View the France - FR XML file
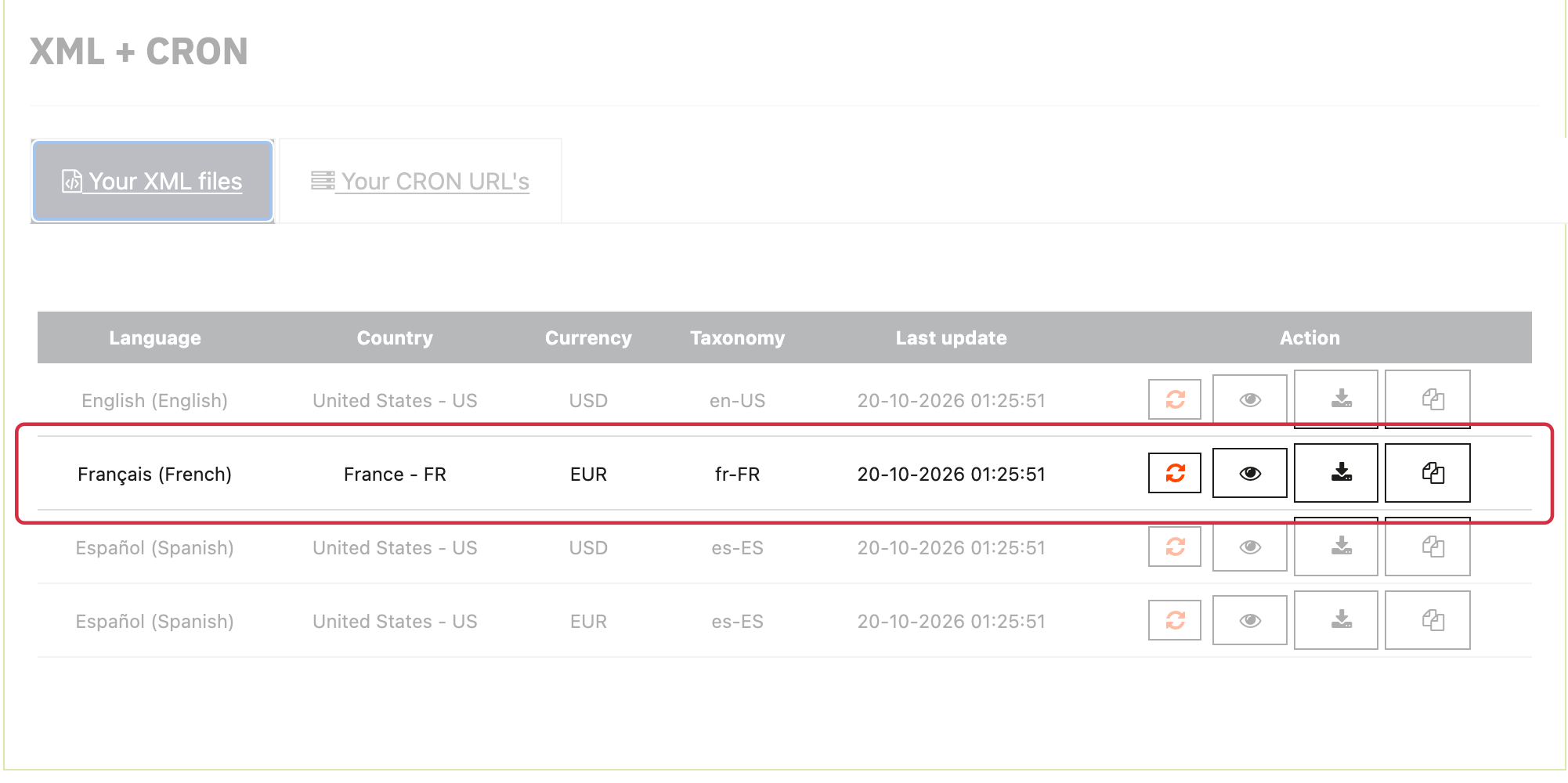Viewport: 1568px width, 783px height. (x=1249, y=473)
